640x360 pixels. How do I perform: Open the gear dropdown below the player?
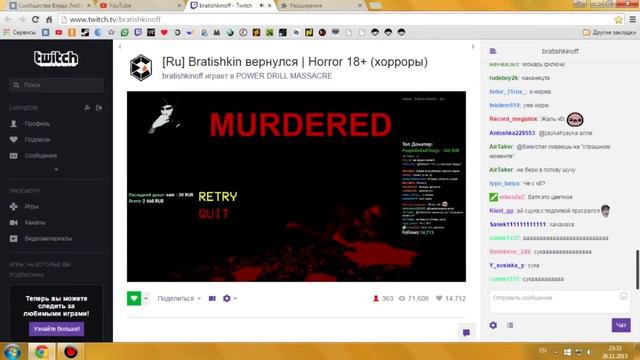point(230,298)
